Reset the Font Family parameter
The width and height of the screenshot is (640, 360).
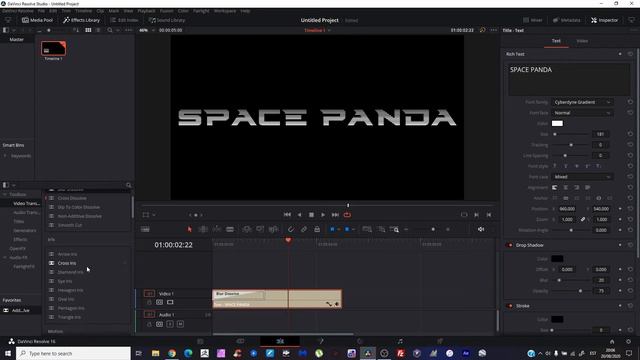[x=630, y=102]
